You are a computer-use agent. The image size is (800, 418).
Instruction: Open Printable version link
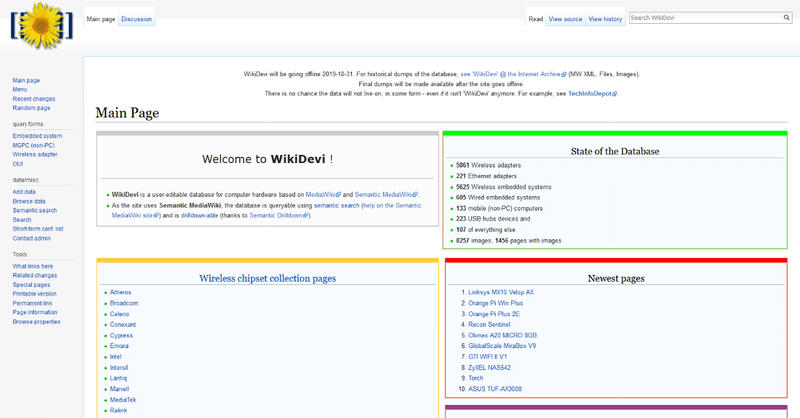pyautogui.click(x=34, y=294)
